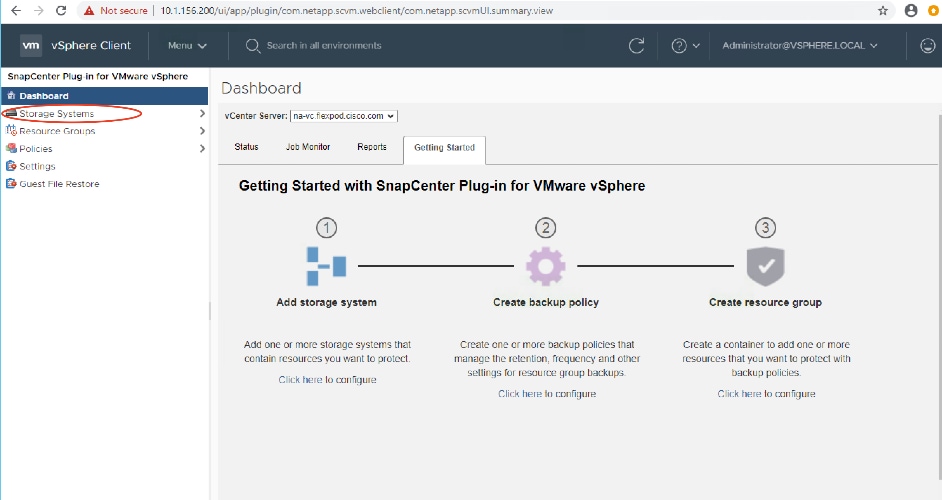Switch to the Reports tab
The width and height of the screenshot is (942, 500).
372,147
